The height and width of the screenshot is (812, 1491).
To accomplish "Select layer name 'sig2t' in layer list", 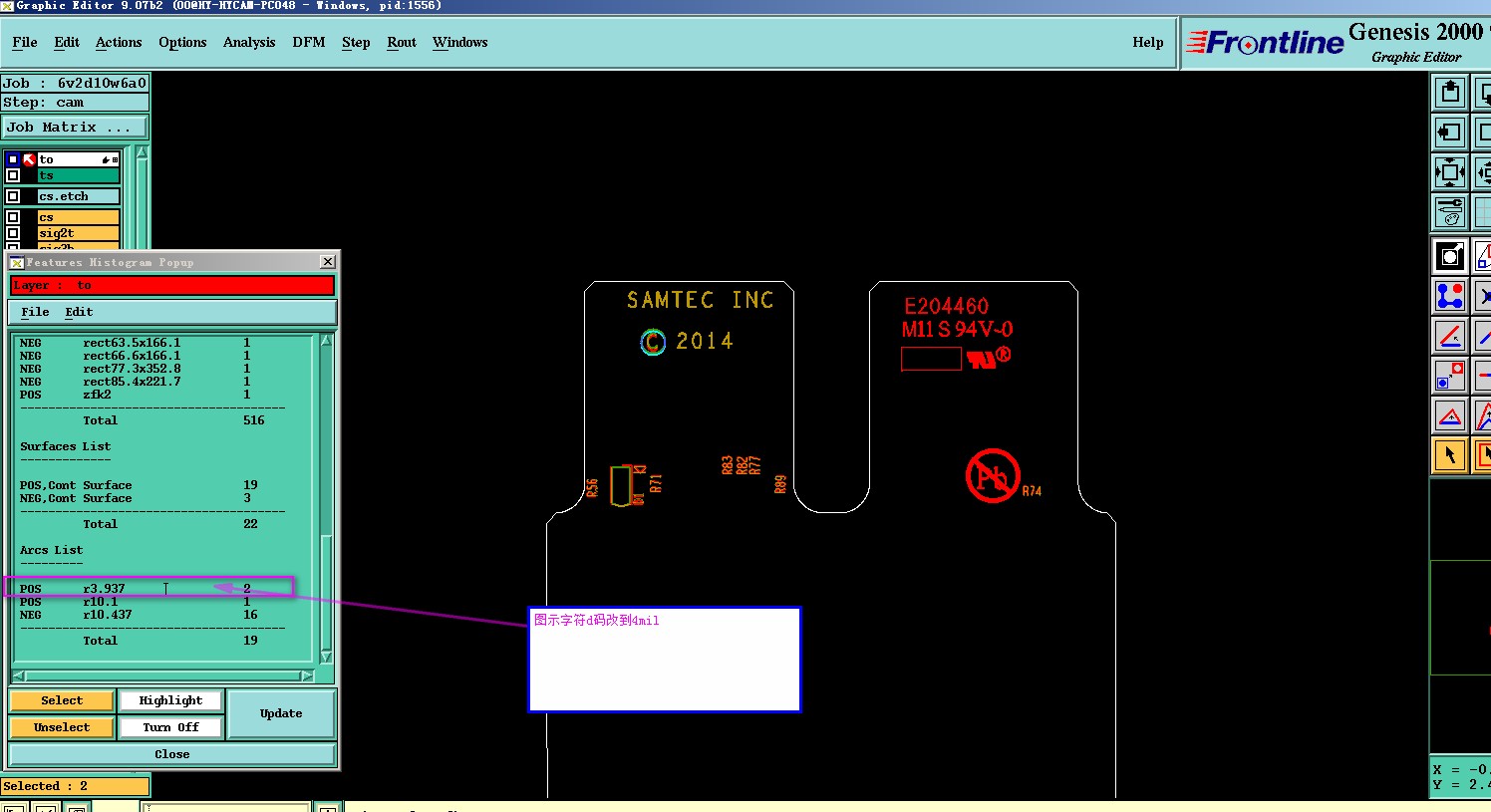I will click(x=79, y=233).
